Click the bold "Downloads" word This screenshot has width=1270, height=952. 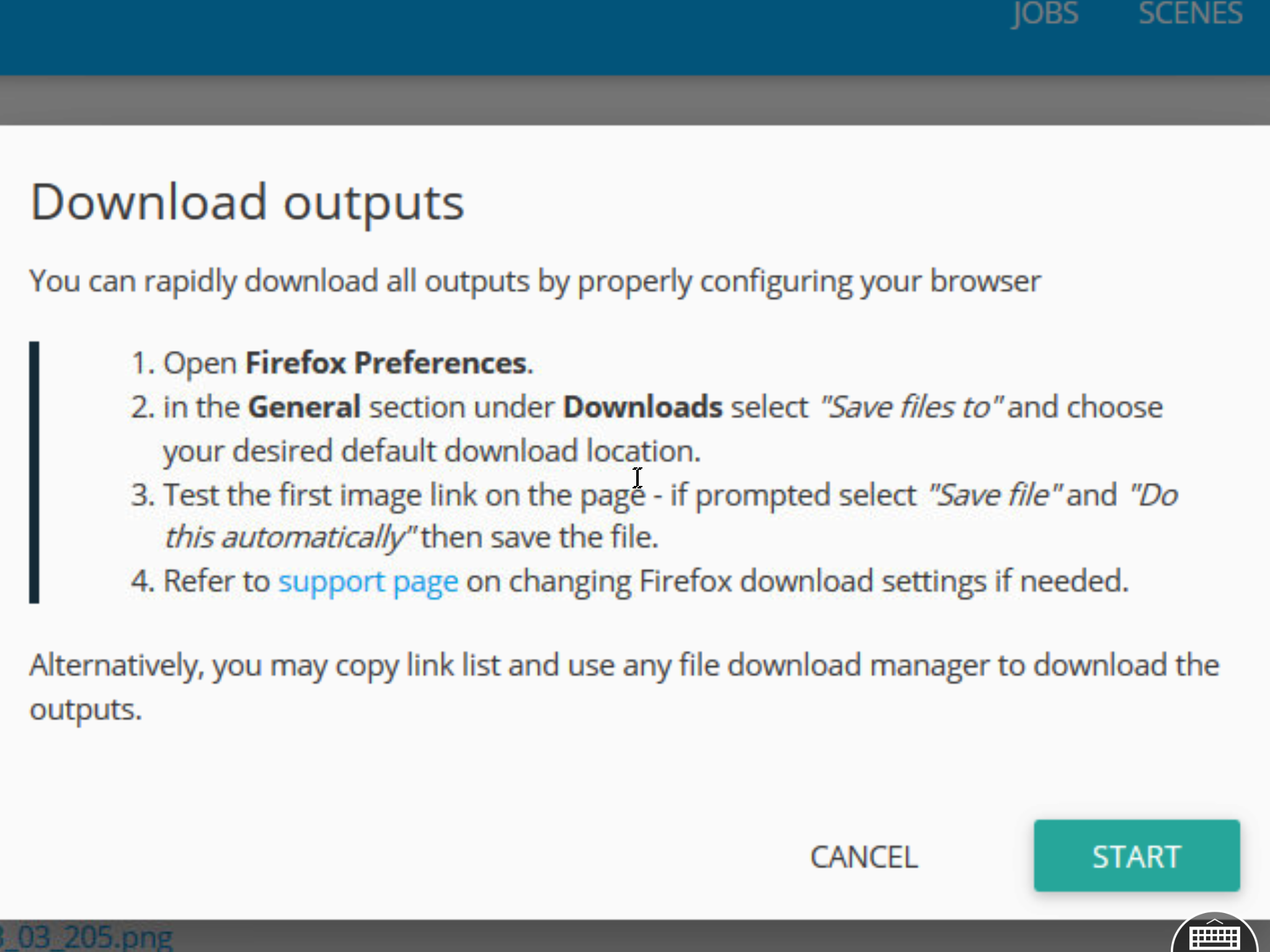(x=642, y=407)
